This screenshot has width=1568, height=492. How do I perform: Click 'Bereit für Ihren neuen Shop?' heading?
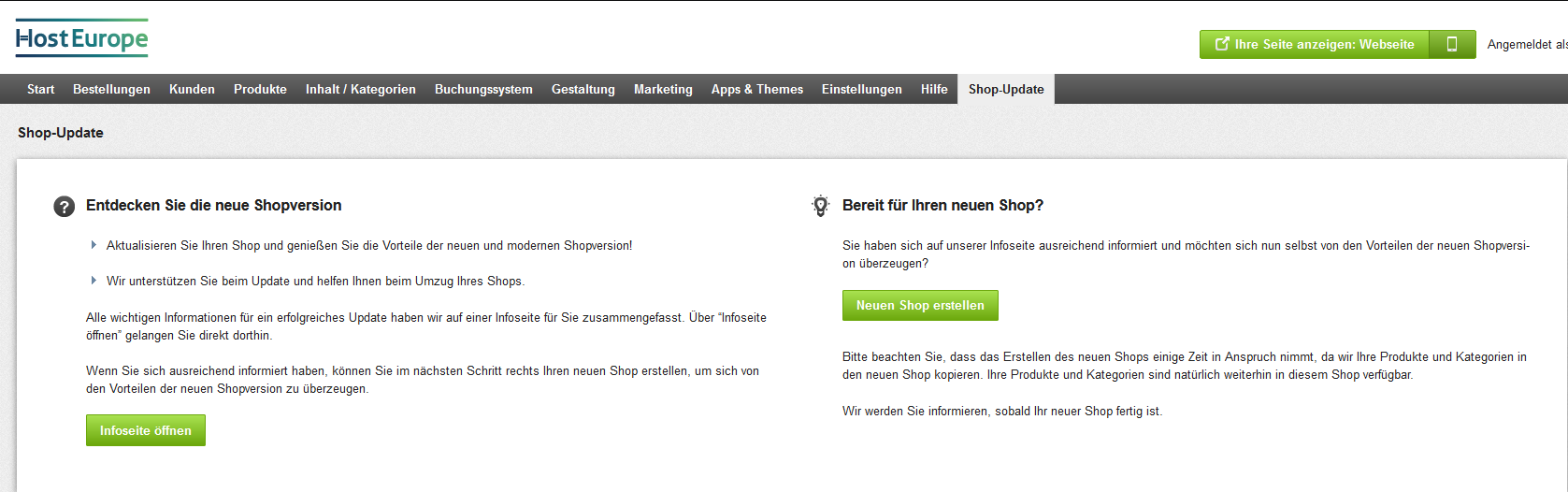[x=942, y=205]
